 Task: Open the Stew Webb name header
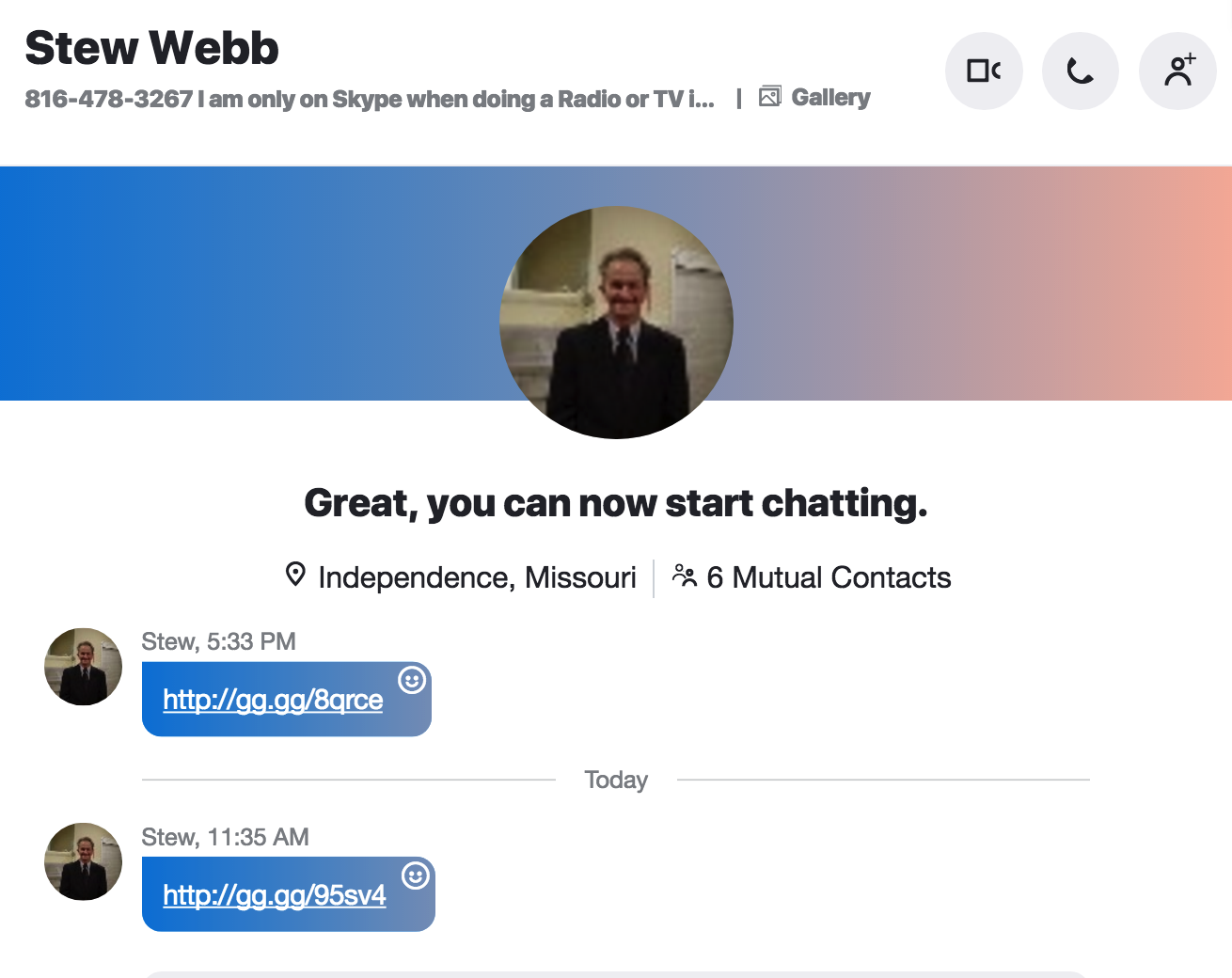pos(151,48)
